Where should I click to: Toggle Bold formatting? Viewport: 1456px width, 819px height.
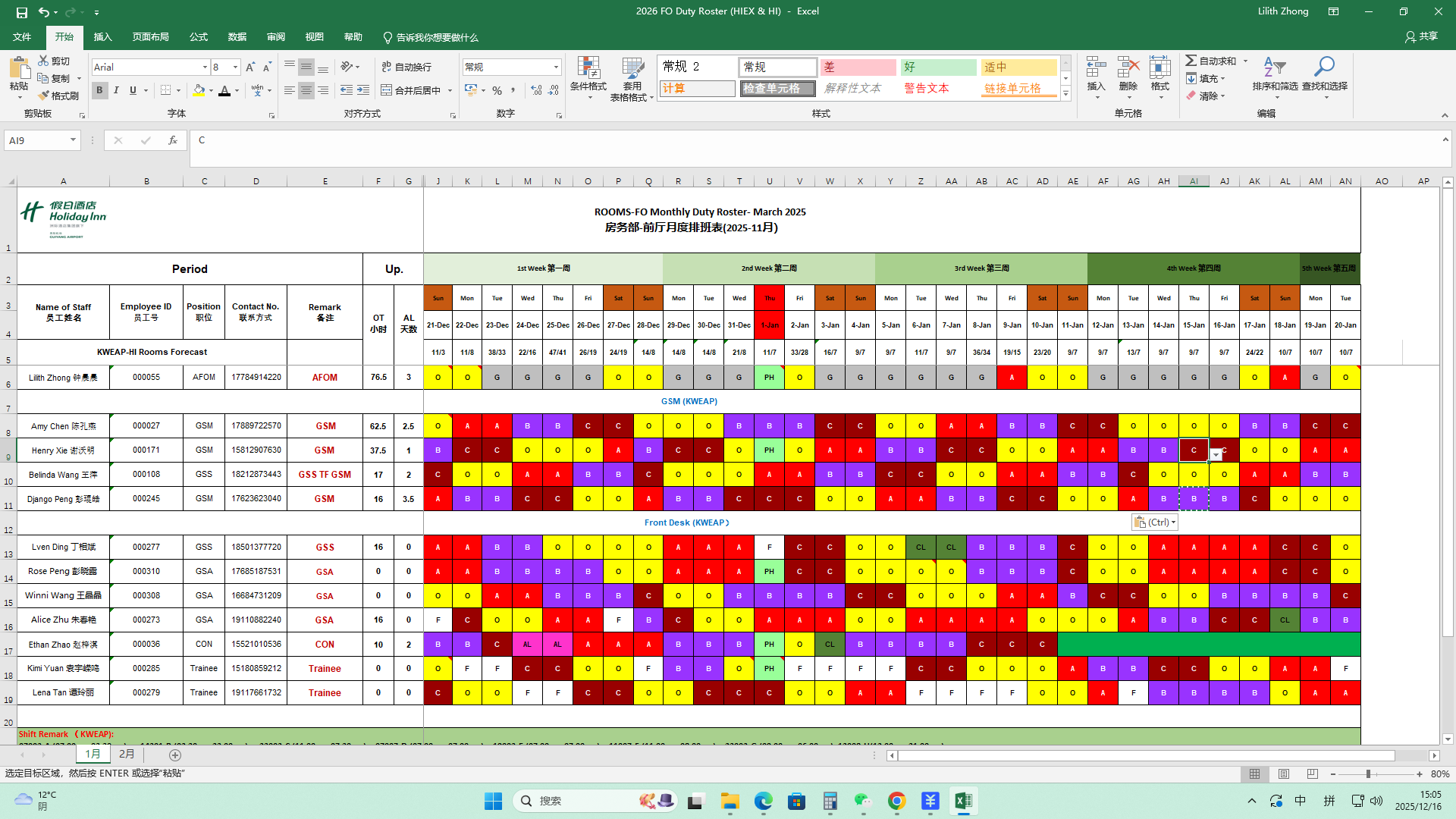99,90
